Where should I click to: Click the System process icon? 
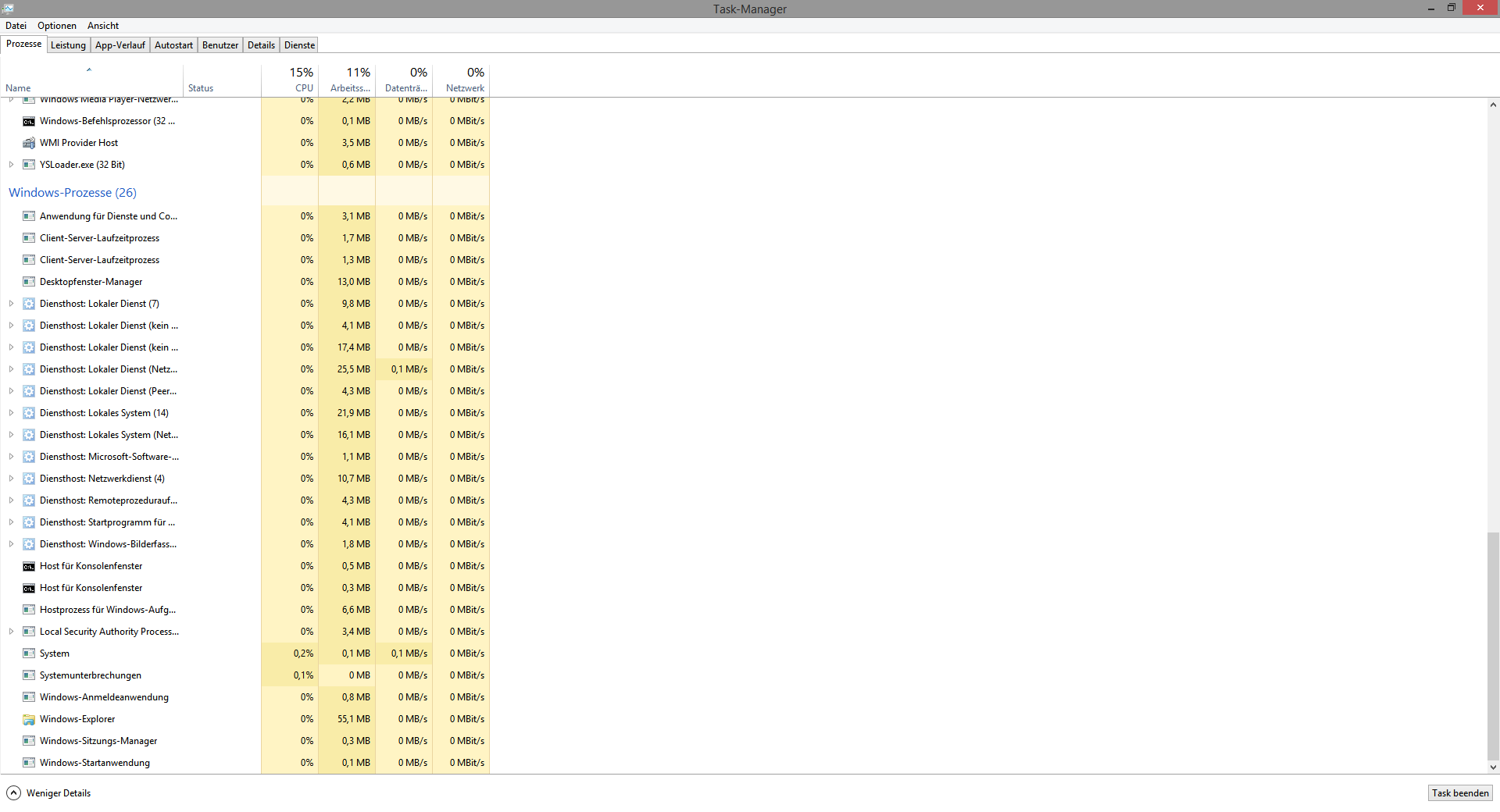pos(29,654)
